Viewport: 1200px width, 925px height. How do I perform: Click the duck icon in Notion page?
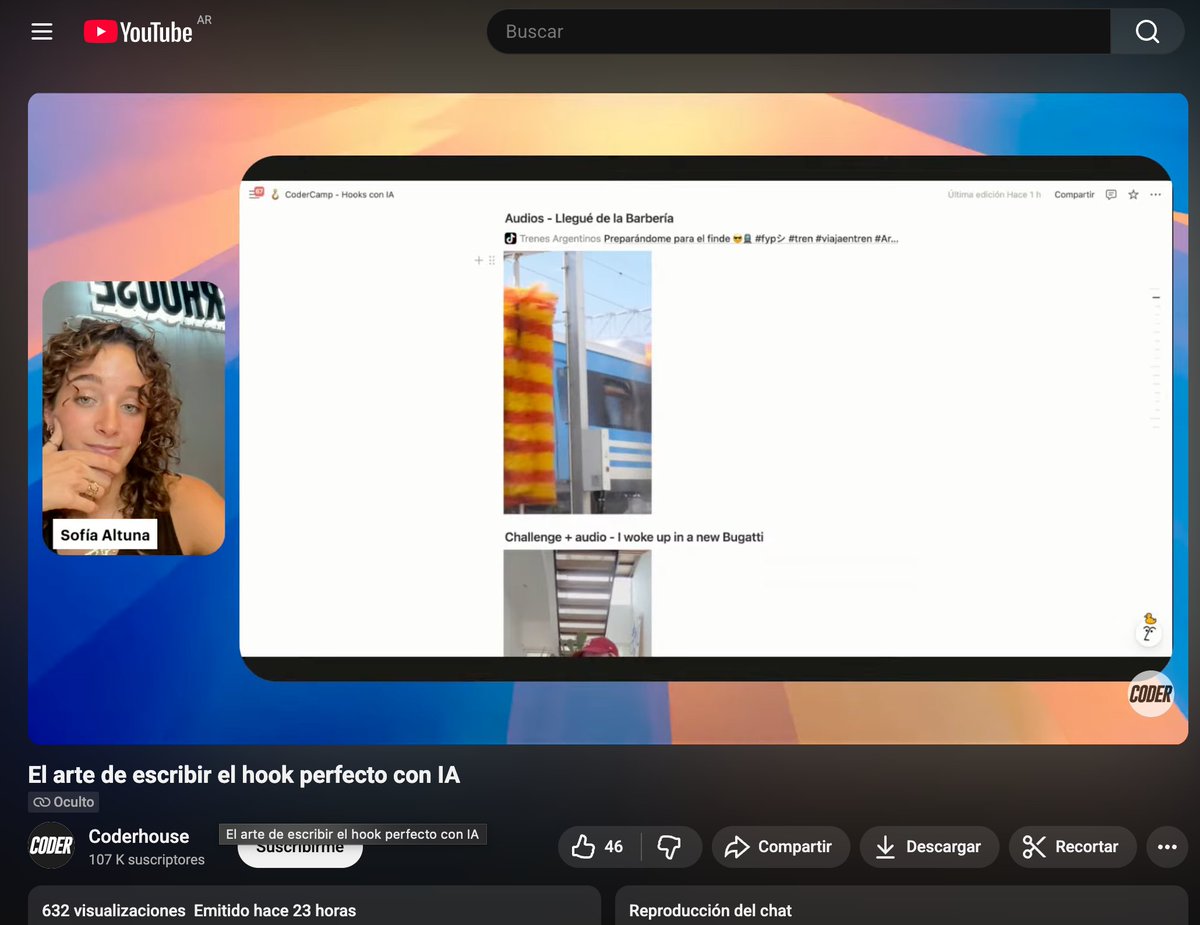point(1149,619)
